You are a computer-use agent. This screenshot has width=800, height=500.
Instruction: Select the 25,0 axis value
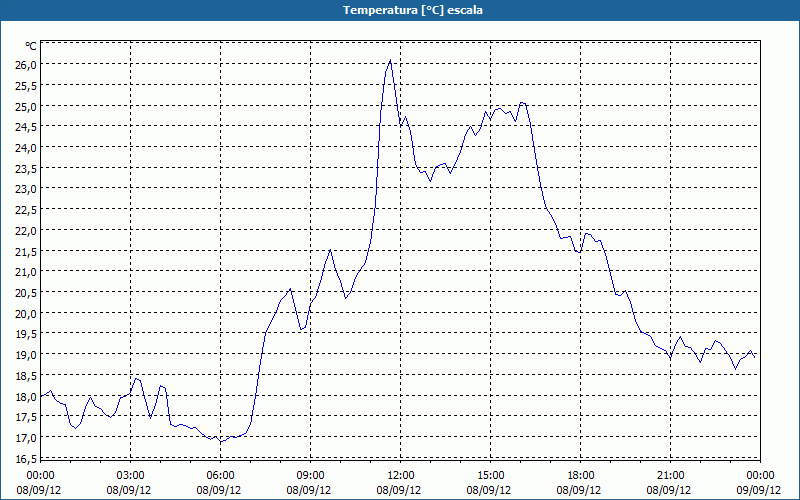26,106
